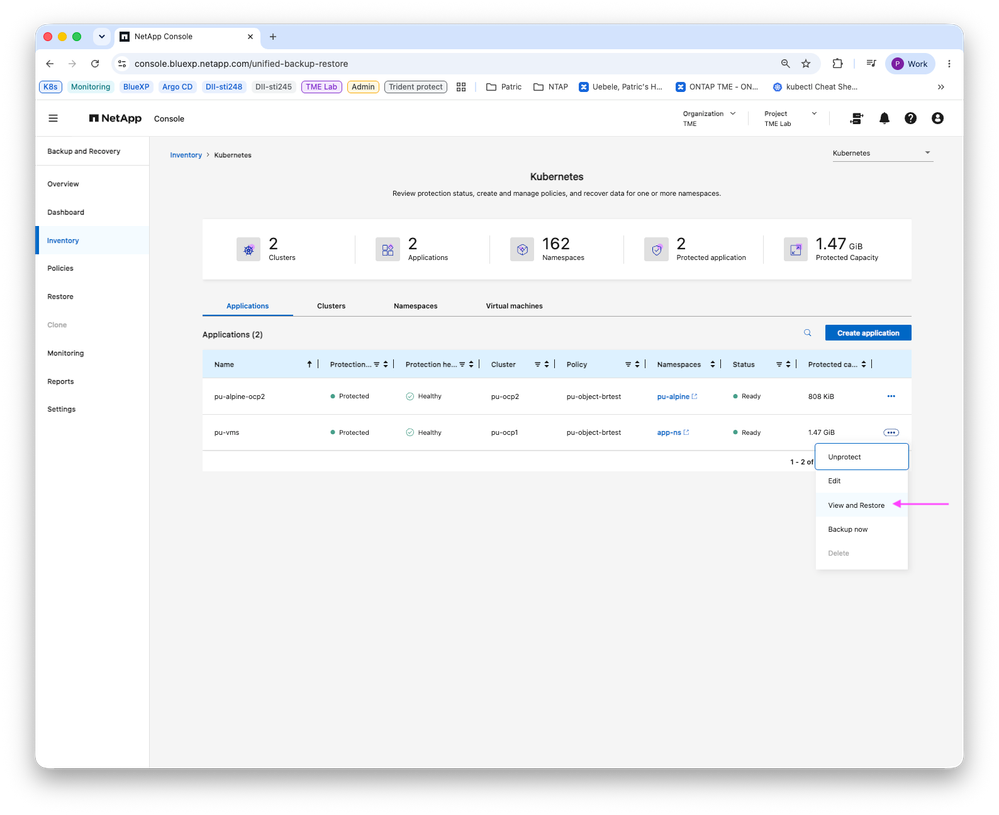The width and height of the screenshot is (999, 815).
Task: Open the hamburger navigation menu
Action: click(x=54, y=119)
